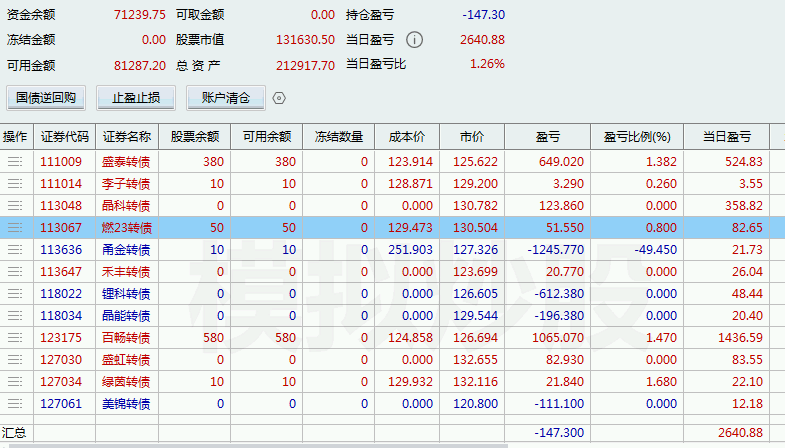Open the operation menu icon for 盛泰转债
Viewport: 785px width, 448px height.
tap(15, 162)
